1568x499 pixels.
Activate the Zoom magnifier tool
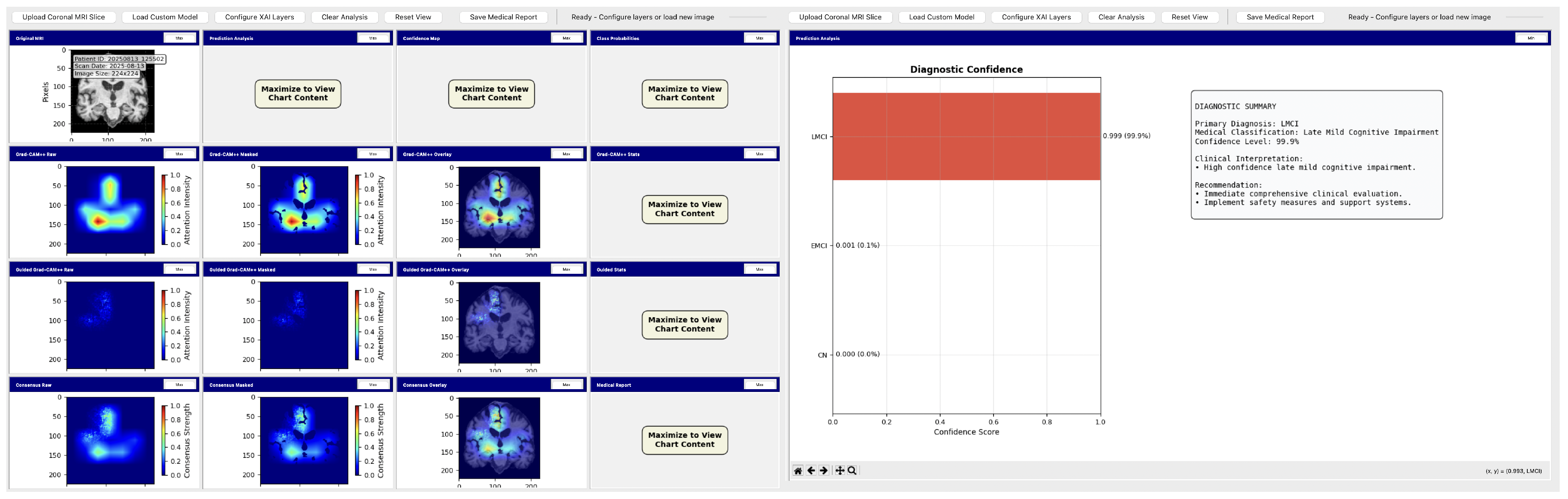pyautogui.click(x=852, y=471)
